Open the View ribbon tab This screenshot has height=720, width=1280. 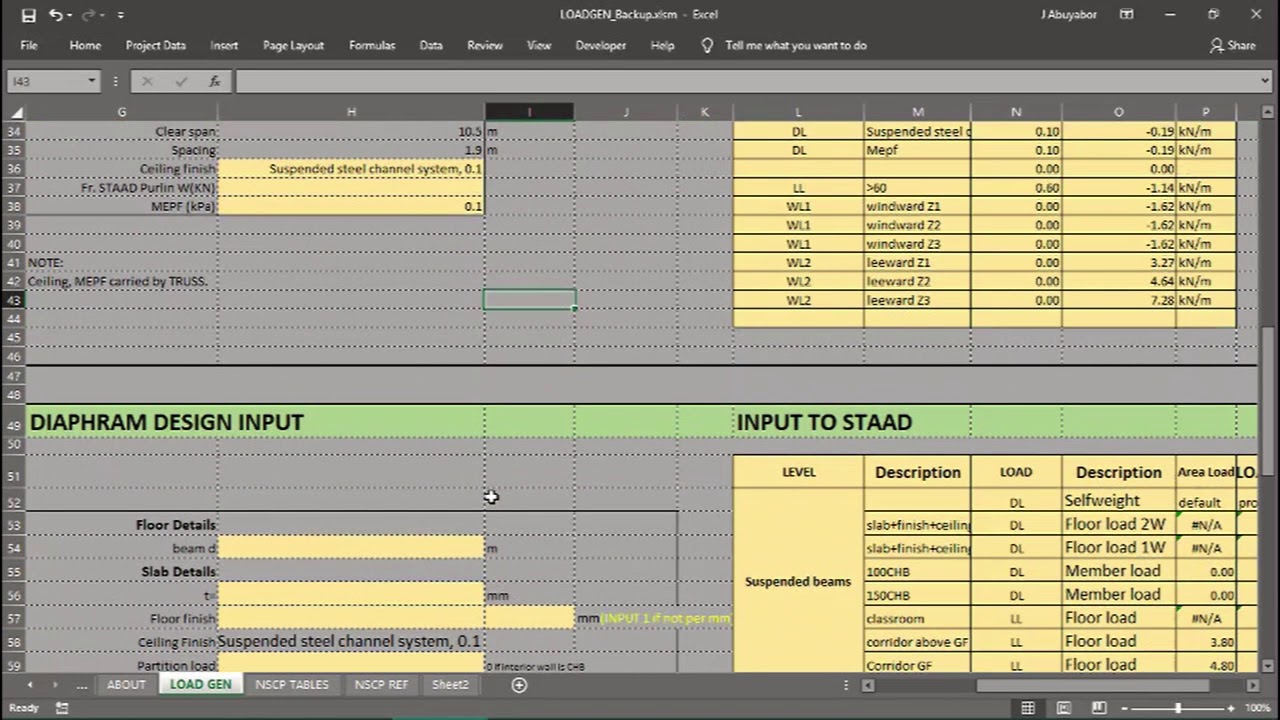click(539, 45)
